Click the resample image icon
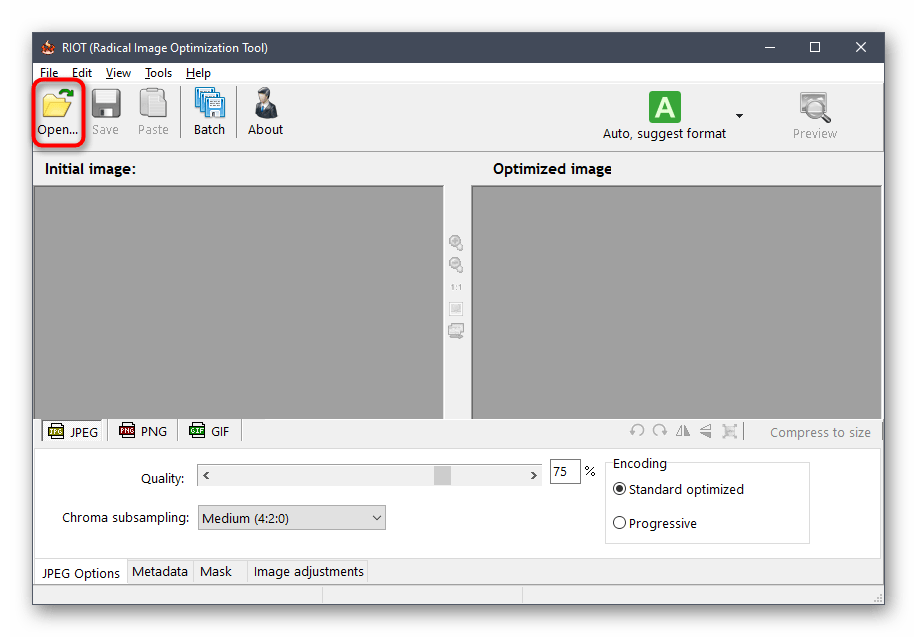This screenshot has width=917, height=637. click(x=729, y=431)
